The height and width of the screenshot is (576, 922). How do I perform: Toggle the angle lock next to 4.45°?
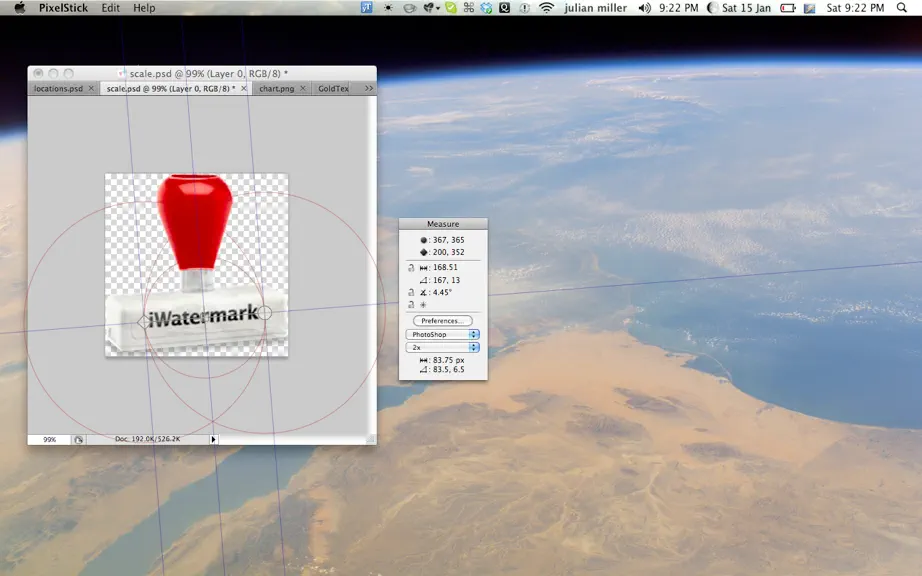(411, 292)
